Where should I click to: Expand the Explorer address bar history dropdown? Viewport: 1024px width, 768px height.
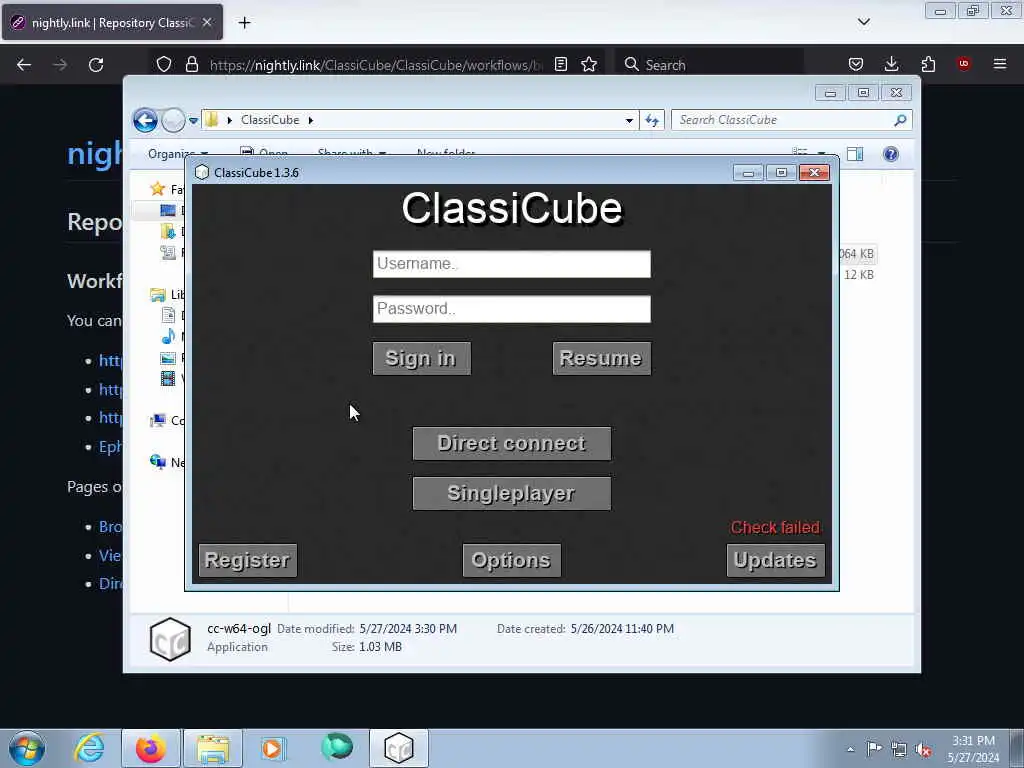629,121
